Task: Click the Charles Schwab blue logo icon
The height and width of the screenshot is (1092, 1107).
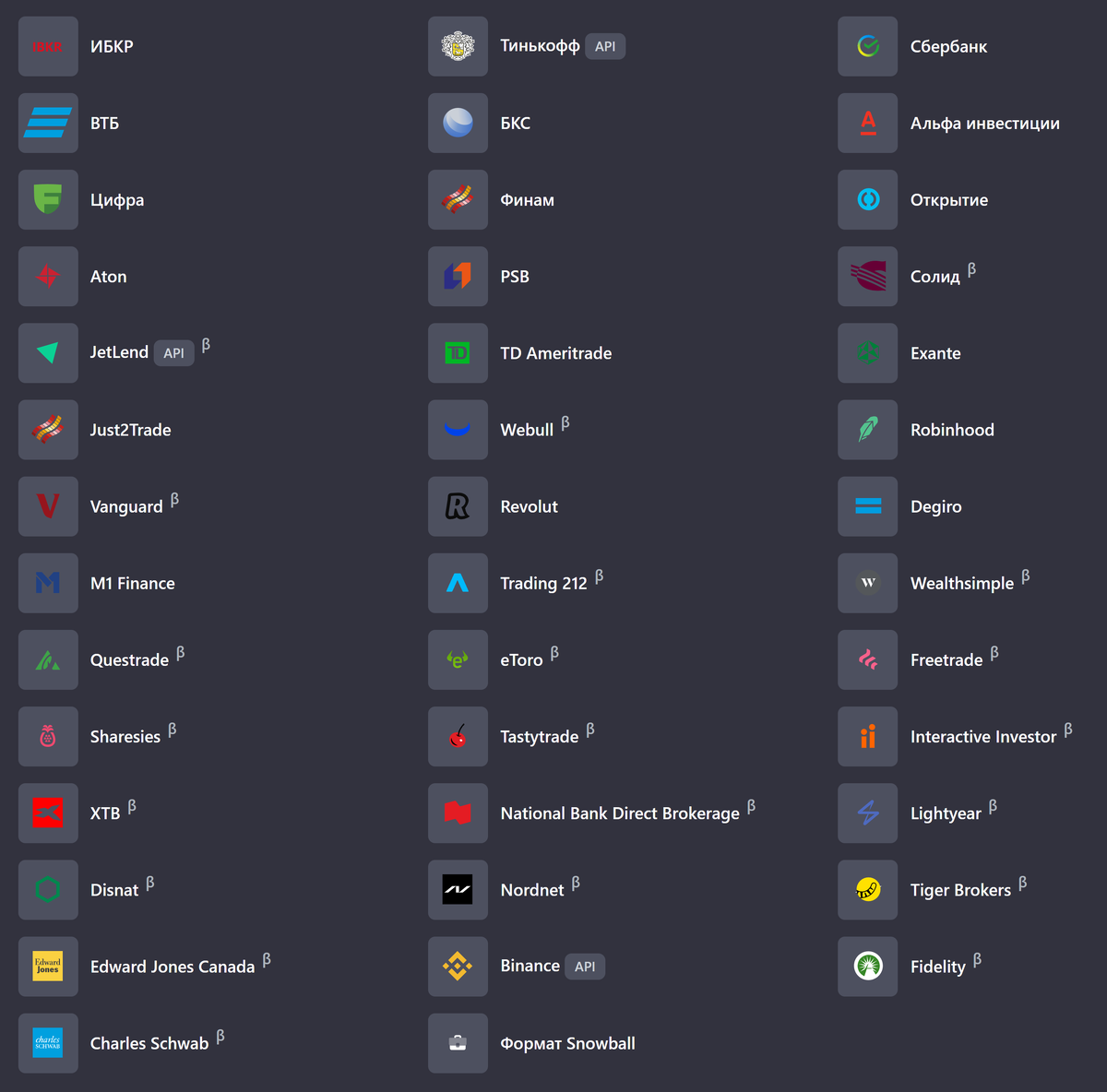Action: point(48,1042)
